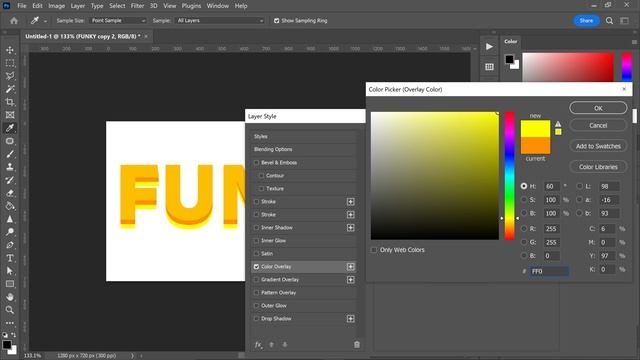Toggle Show Sampling Ring checkbox
640x360 pixels.
coord(276,20)
